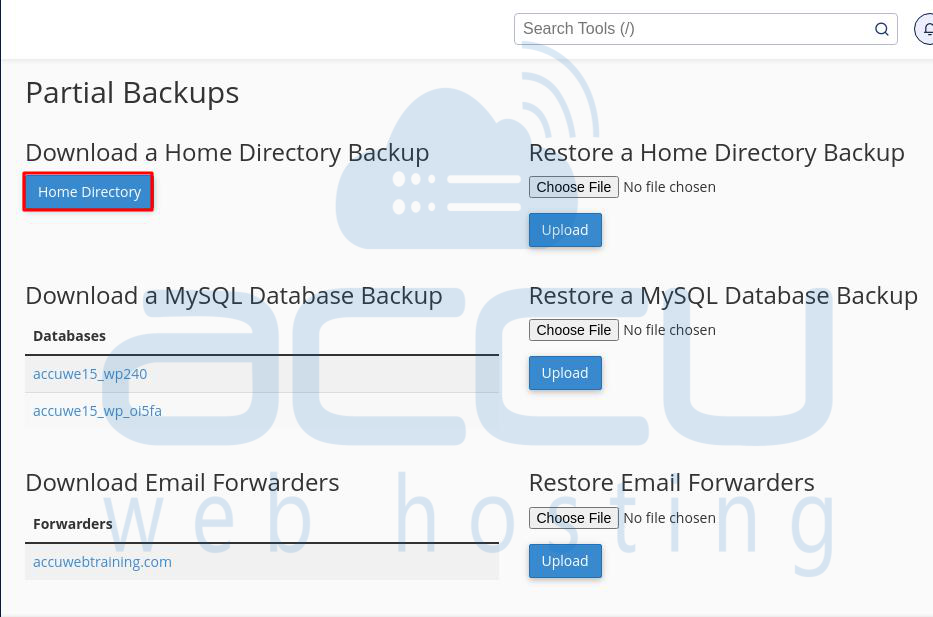Download the accuwe15_wp_oi5fa database backup
Viewport: 933px width, 617px height.
click(97, 411)
